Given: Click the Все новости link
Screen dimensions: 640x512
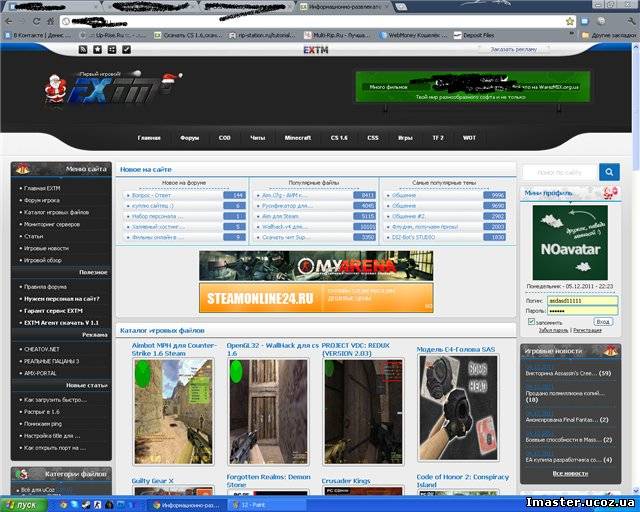Looking at the screenshot, I should [570, 473].
